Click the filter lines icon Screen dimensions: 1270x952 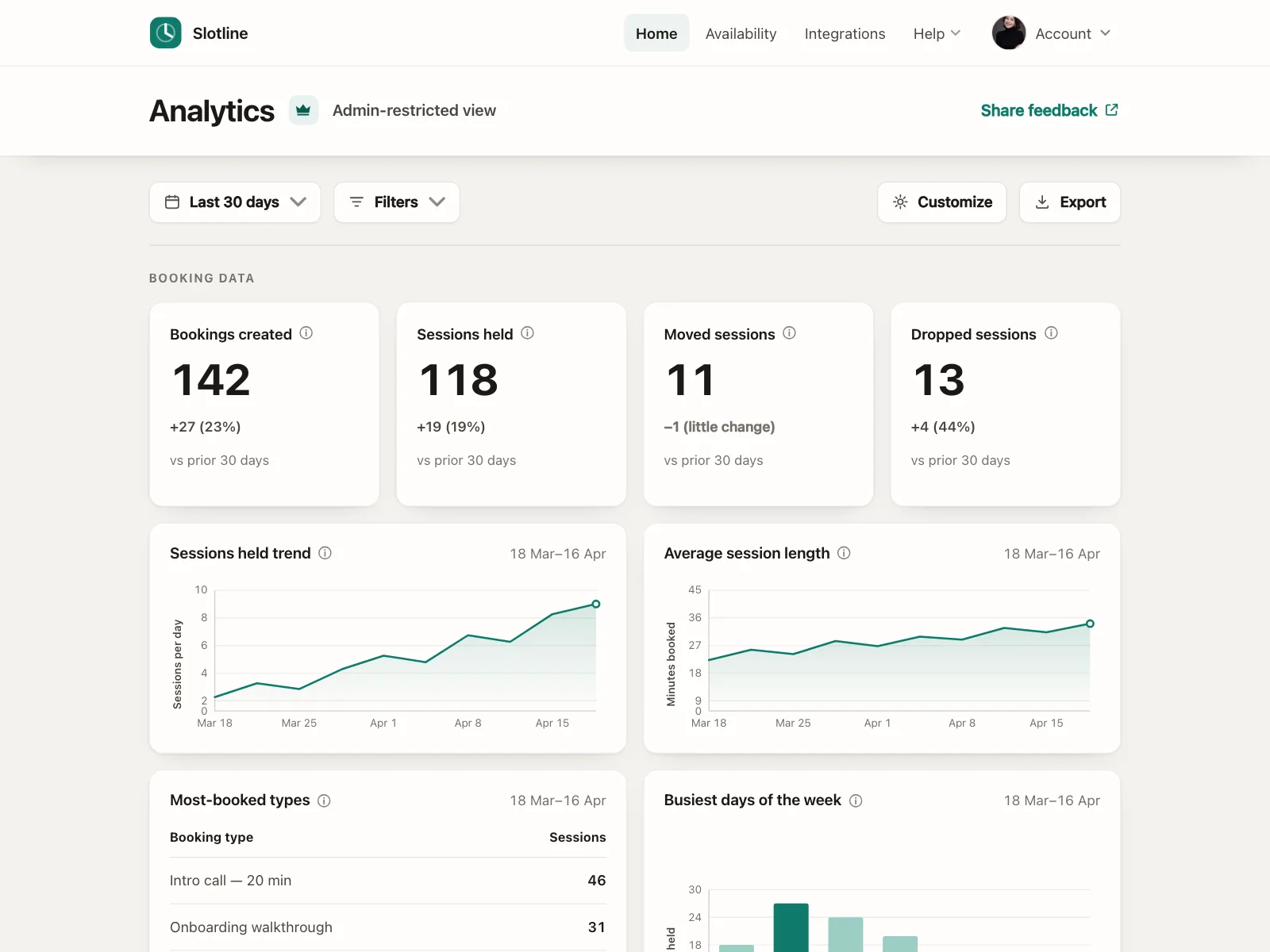pyautogui.click(x=356, y=202)
